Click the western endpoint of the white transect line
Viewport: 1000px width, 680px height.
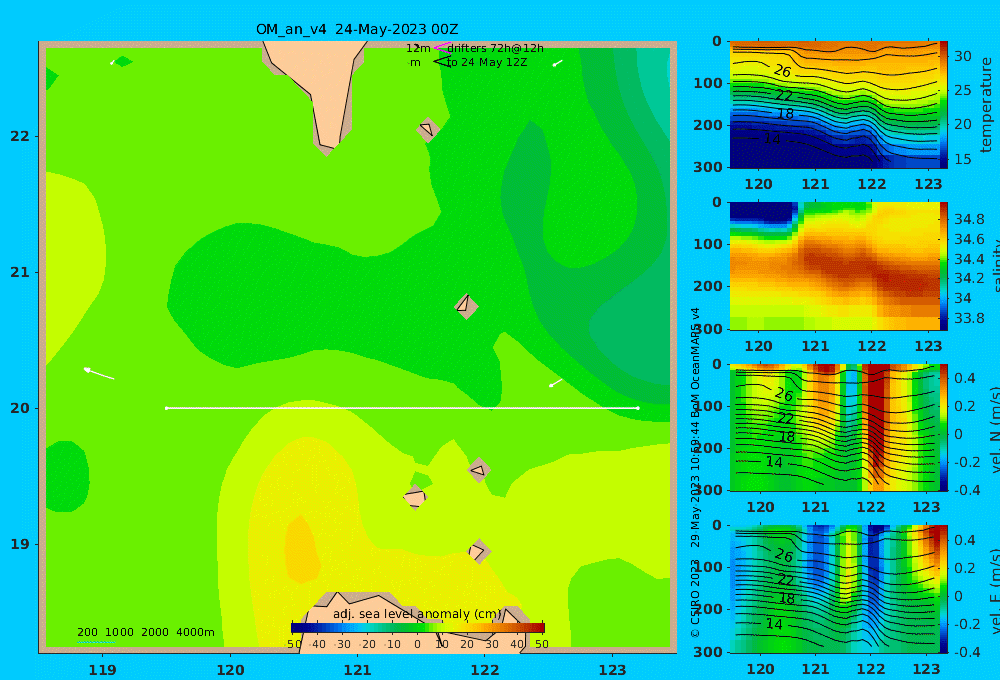pyautogui.click(x=166, y=408)
